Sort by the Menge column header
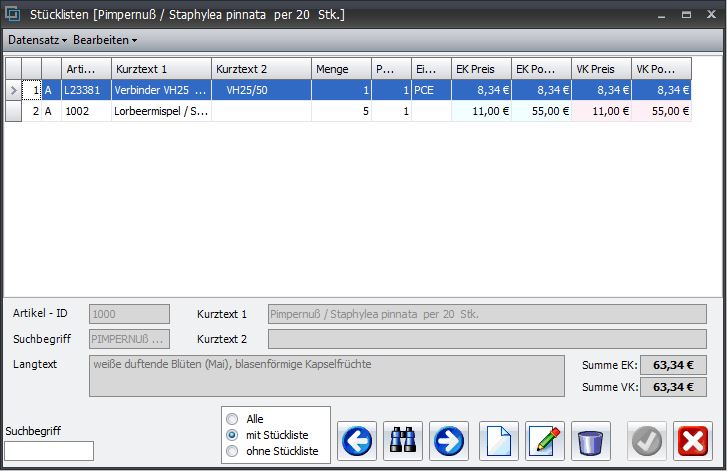The height and width of the screenshot is (471, 727). pyautogui.click(x=340, y=69)
